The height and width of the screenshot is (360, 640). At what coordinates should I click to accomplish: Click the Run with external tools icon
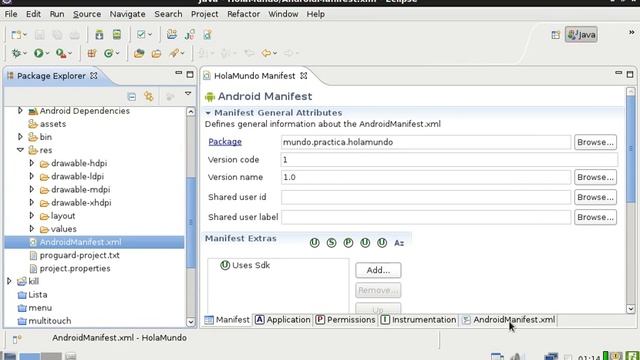point(61,53)
